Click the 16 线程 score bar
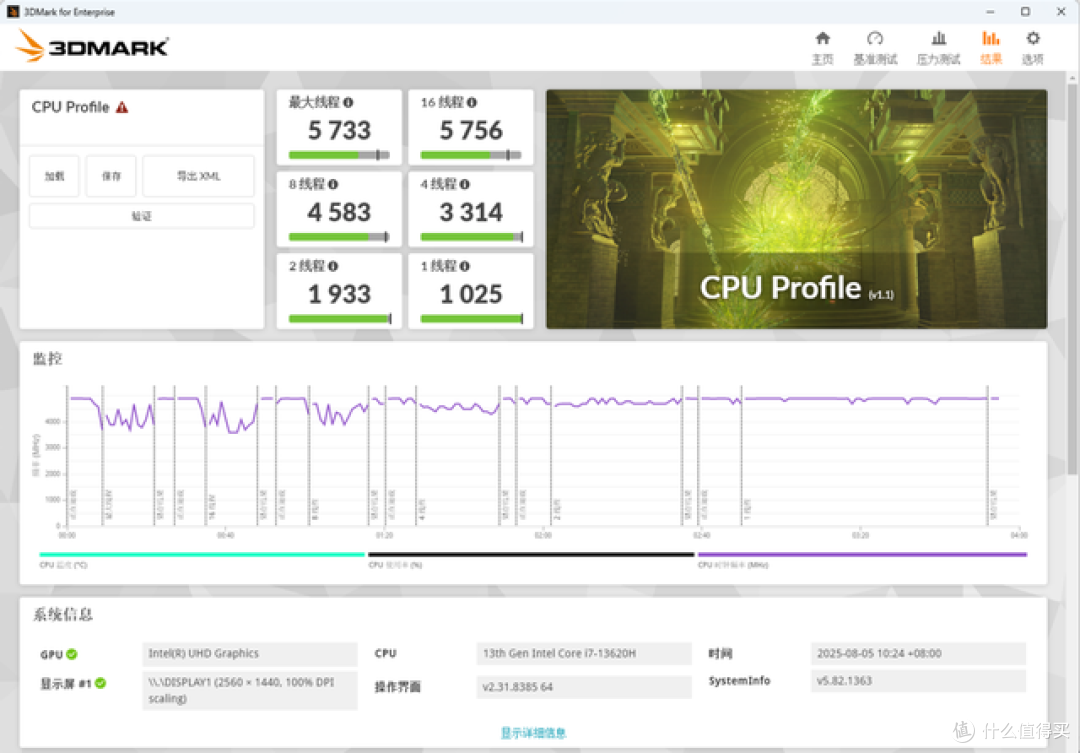The height and width of the screenshot is (753, 1080). pos(471,155)
